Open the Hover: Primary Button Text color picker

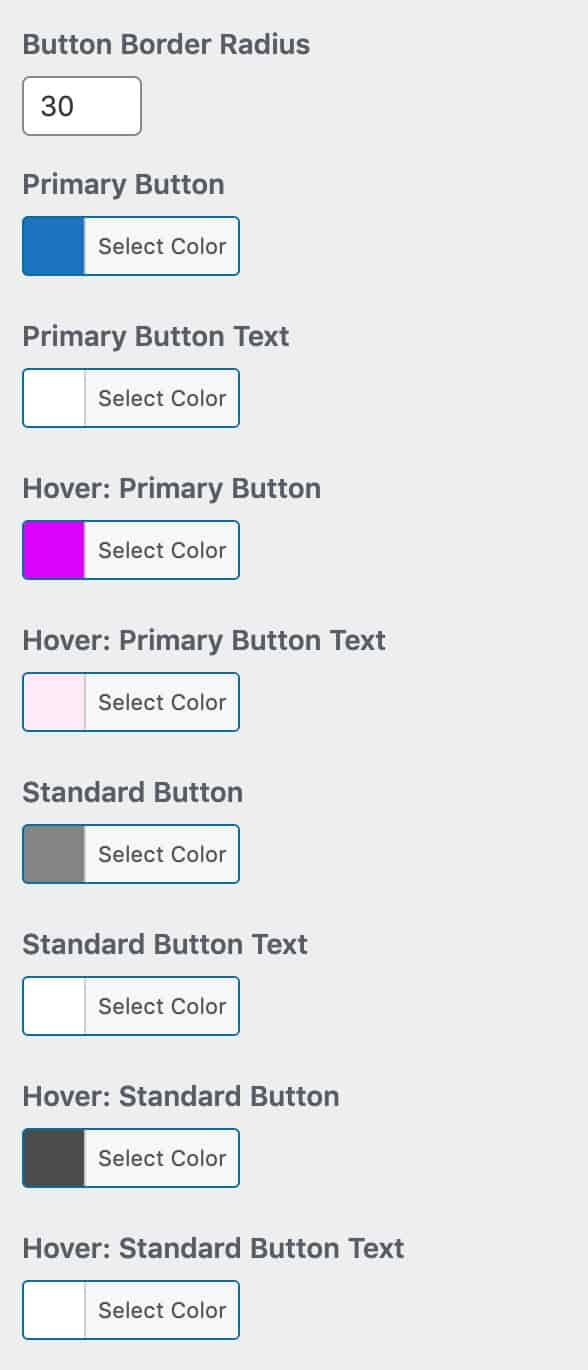coord(161,701)
